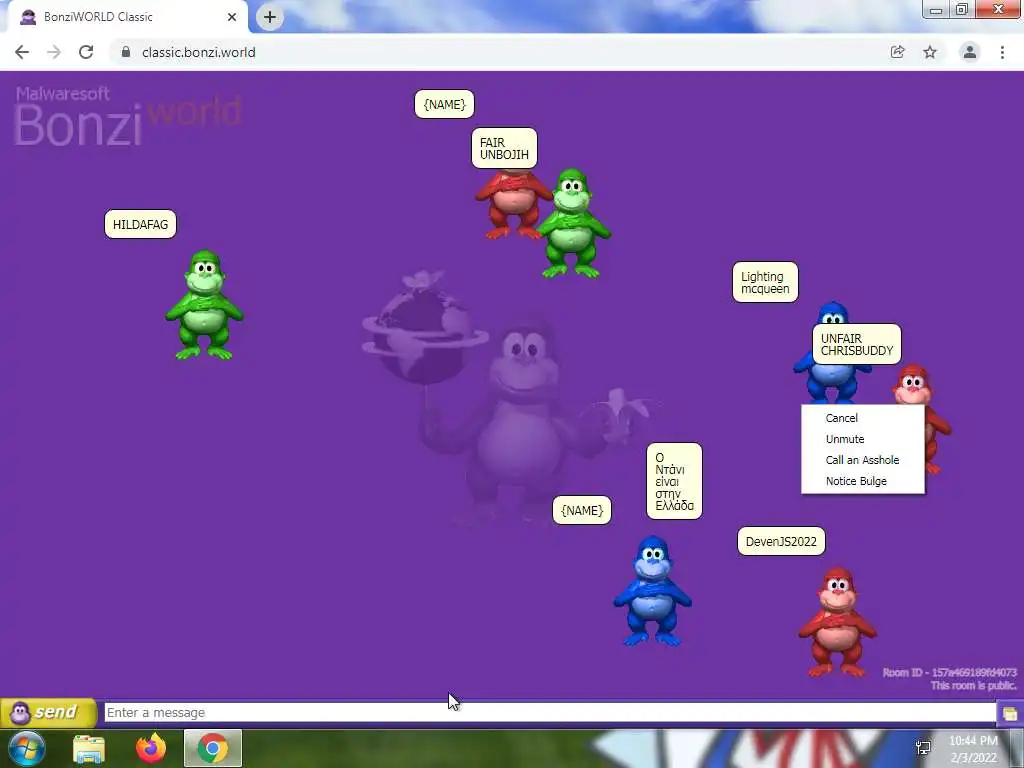The width and height of the screenshot is (1024, 768).
Task: Open the Windows Start button
Action: point(27,748)
